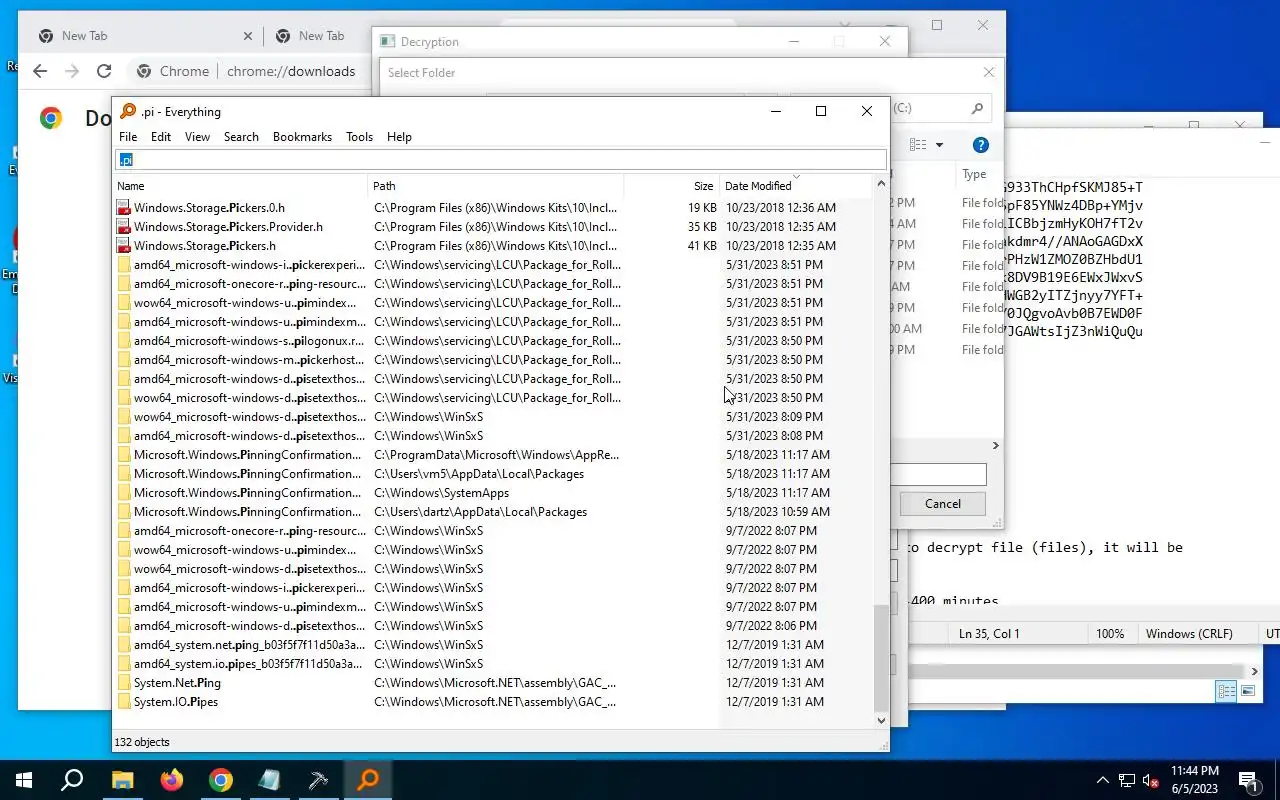Sort results by Name column
Viewport: 1280px width, 800px height.
click(x=241, y=186)
